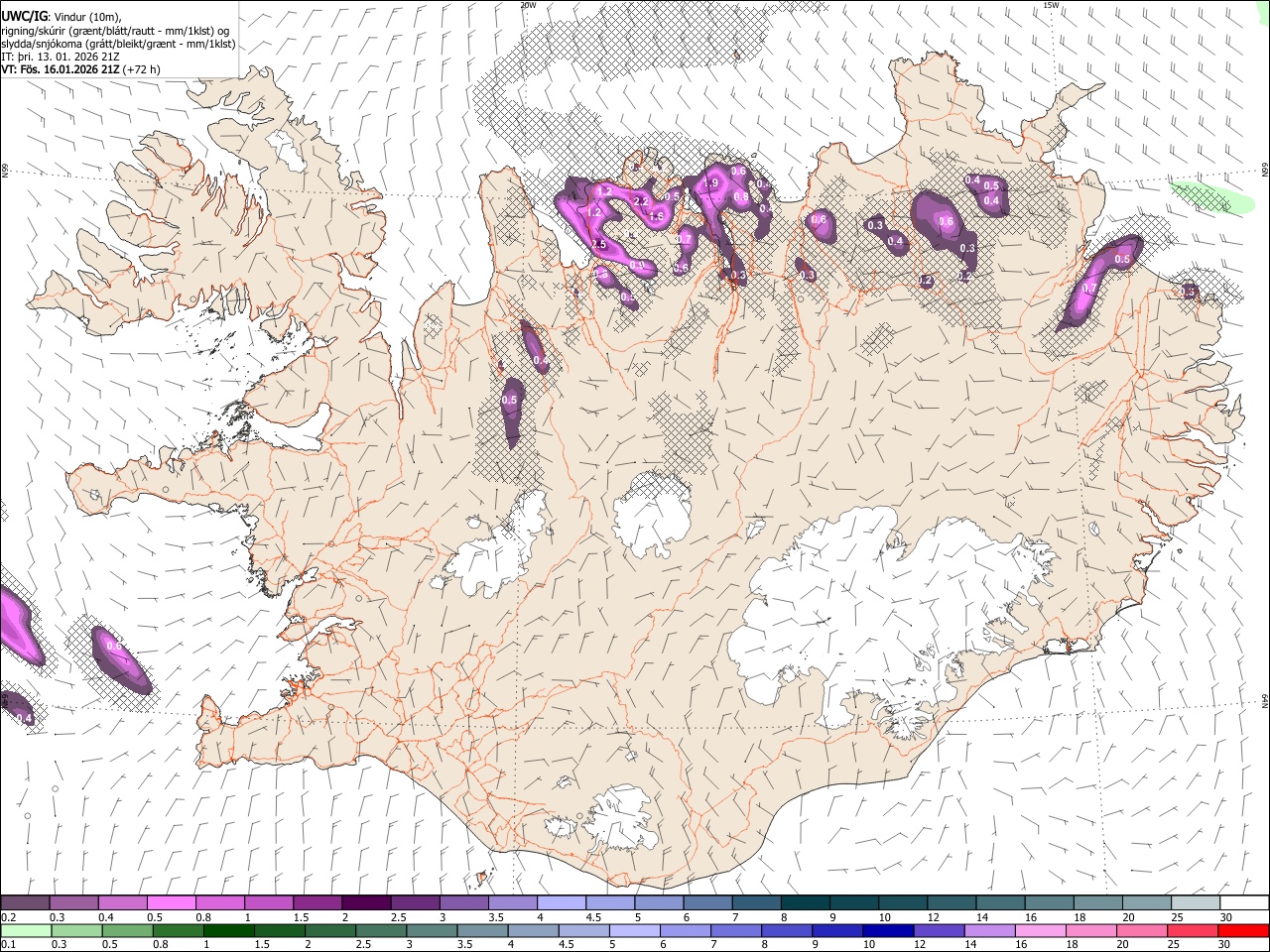The width and height of the screenshot is (1270, 952).
Task: Click the Mýrdalsjökull glacier near the south coast
Action: coord(623,818)
